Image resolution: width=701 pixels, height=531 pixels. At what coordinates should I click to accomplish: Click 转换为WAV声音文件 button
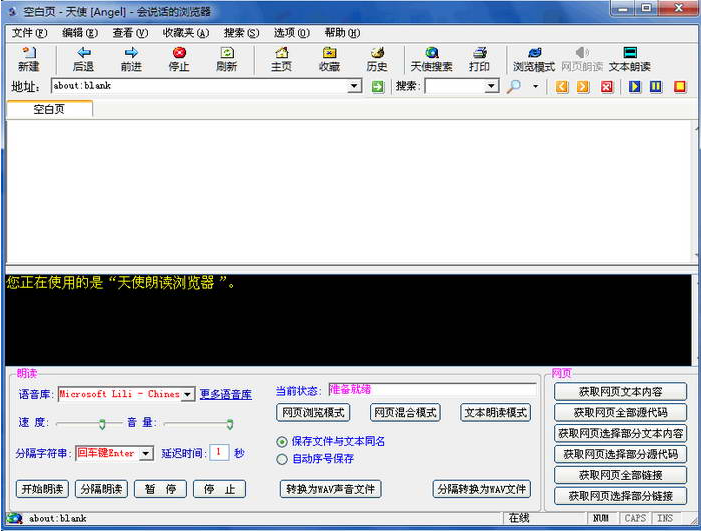(330, 489)
